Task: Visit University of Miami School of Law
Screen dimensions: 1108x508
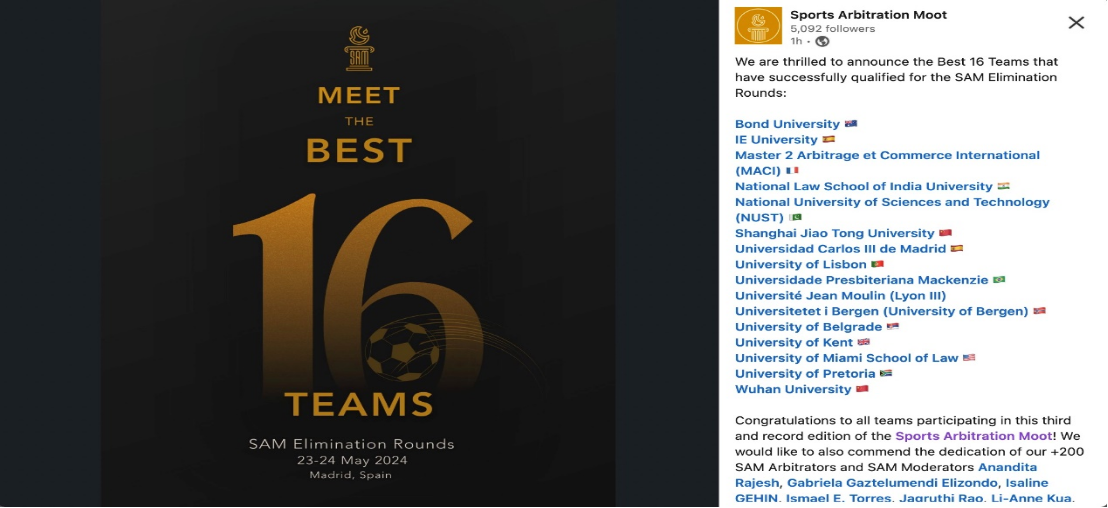Action: (847, 358)
